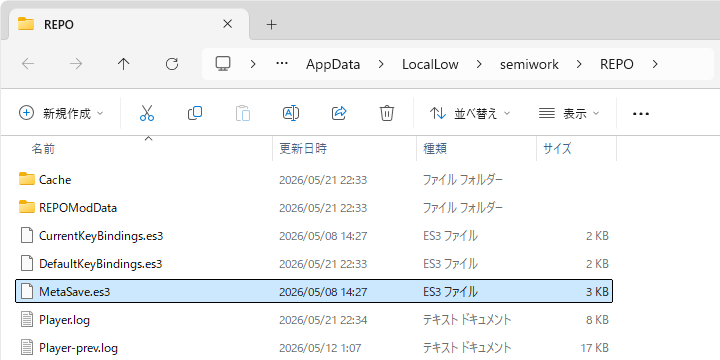Select the Cache folder name
This screenshot has width=720, height=360.
tap(55, 180)
